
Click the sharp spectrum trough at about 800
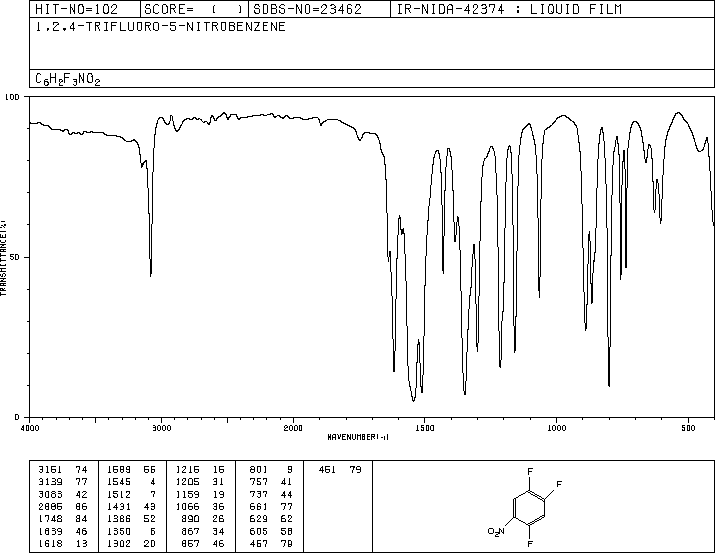[x=609, y=385]
